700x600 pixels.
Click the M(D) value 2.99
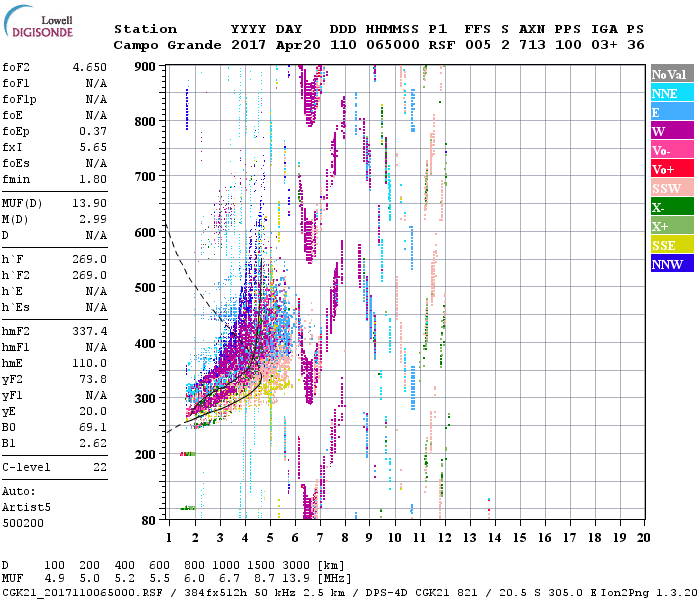tap(93, 220)
